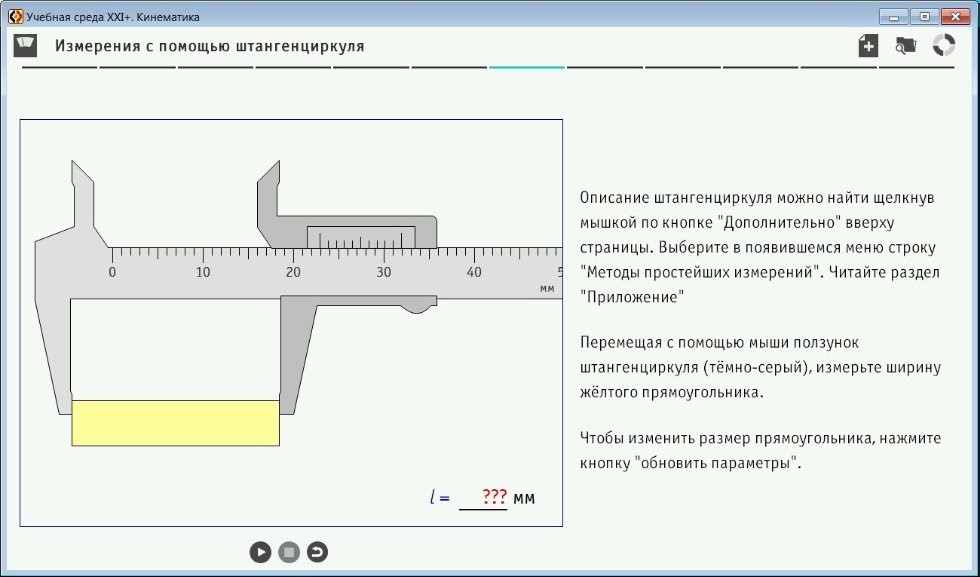Image resolution: width=980 pixels, height=577 pixels.
Task: Click the blue l = label
Action: pos(440,496)
